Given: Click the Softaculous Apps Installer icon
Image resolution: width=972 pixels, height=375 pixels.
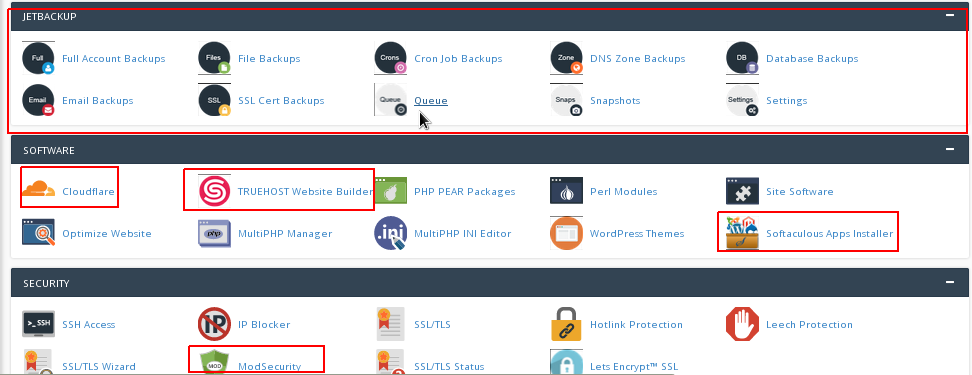Looking at the screenshot, I should (743, 233).
